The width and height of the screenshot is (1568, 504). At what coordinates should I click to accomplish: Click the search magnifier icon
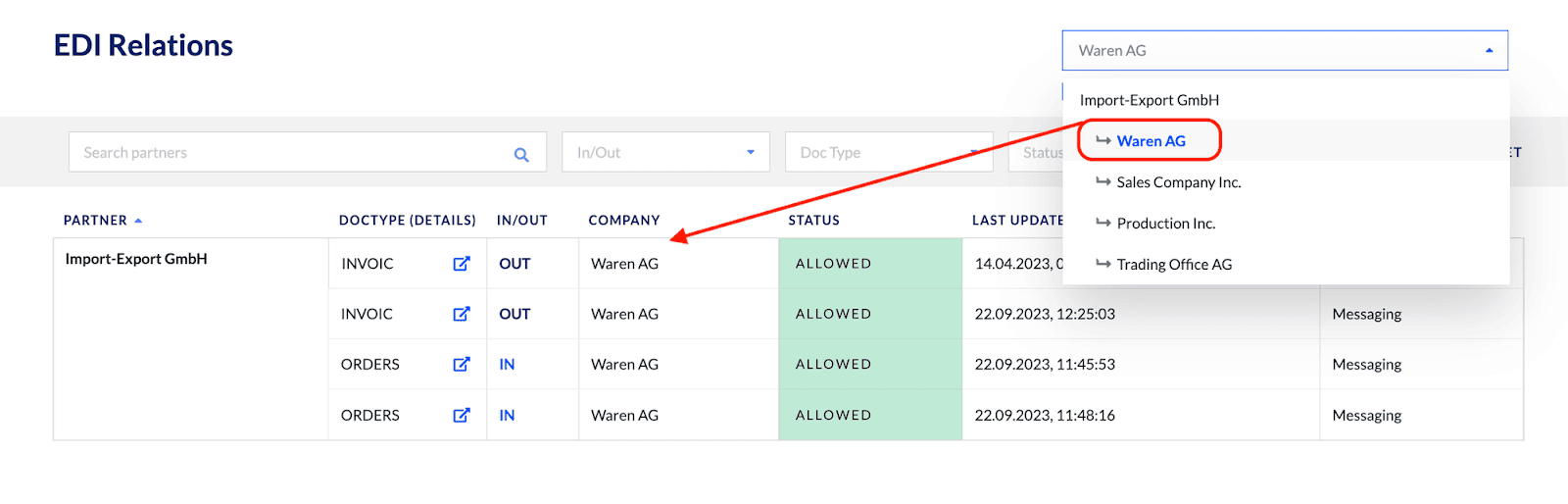click(521, 154)
